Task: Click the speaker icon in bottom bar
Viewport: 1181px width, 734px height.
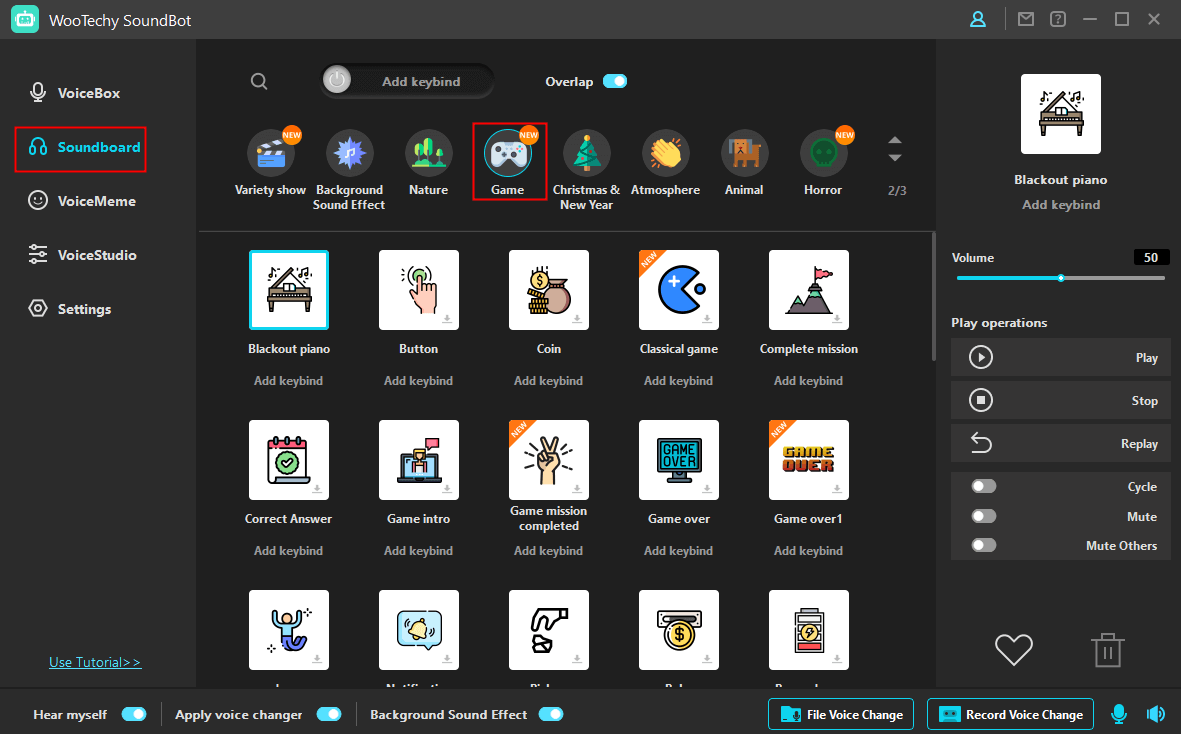Action: click(1156, 714)
